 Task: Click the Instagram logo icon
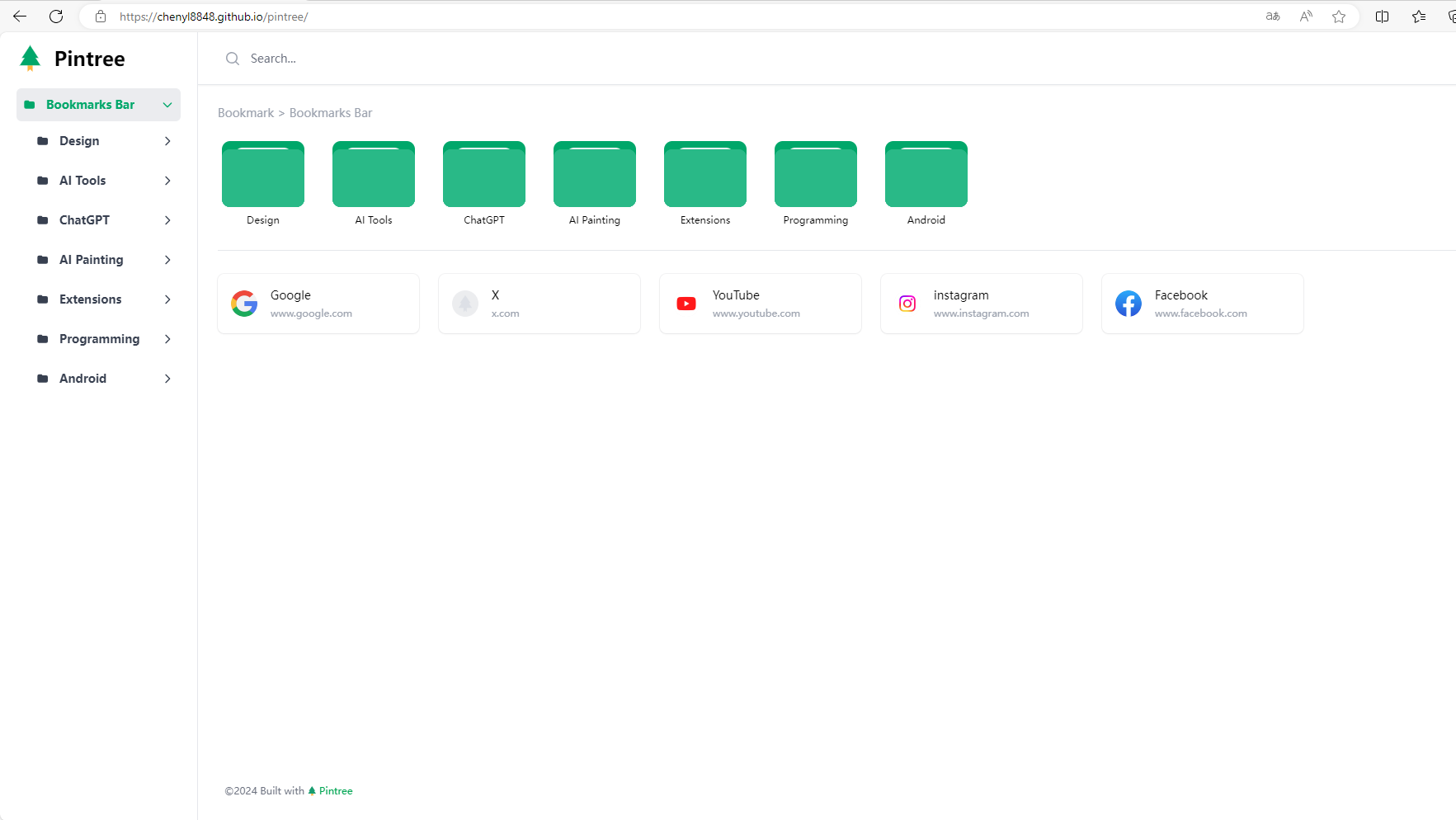tap(907, 304)
